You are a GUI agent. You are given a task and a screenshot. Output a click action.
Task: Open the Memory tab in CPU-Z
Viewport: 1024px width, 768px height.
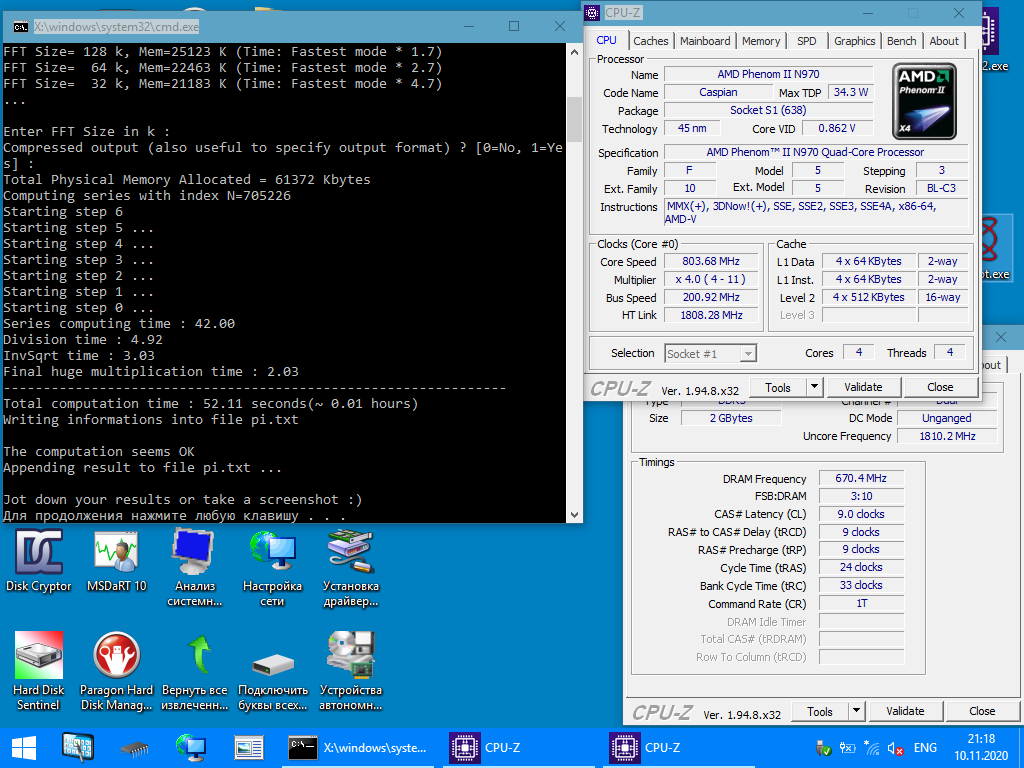pyautogui.click(x=761, y=41)
